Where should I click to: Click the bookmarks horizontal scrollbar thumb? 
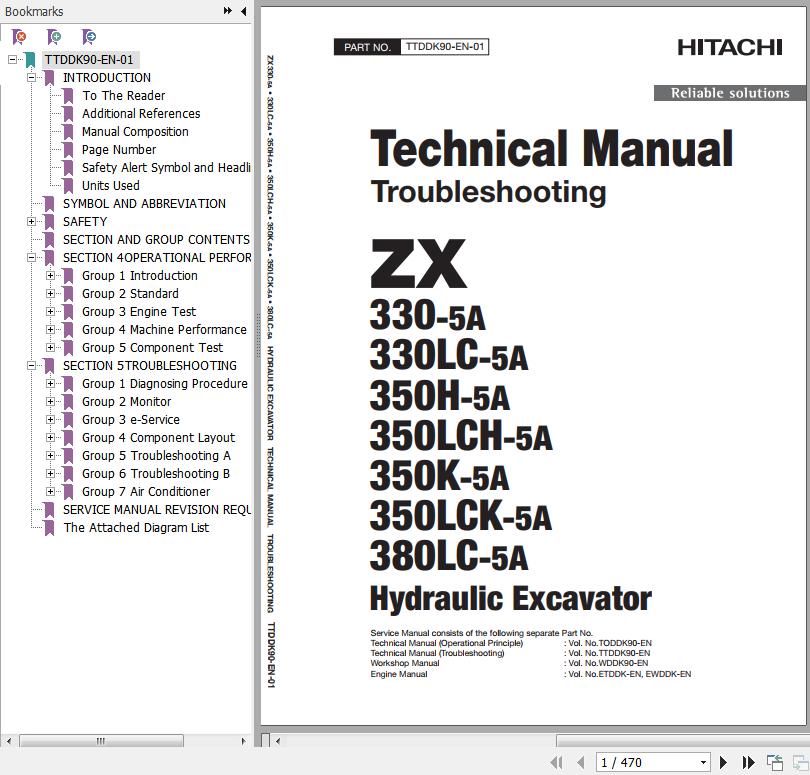pos(101,741)
